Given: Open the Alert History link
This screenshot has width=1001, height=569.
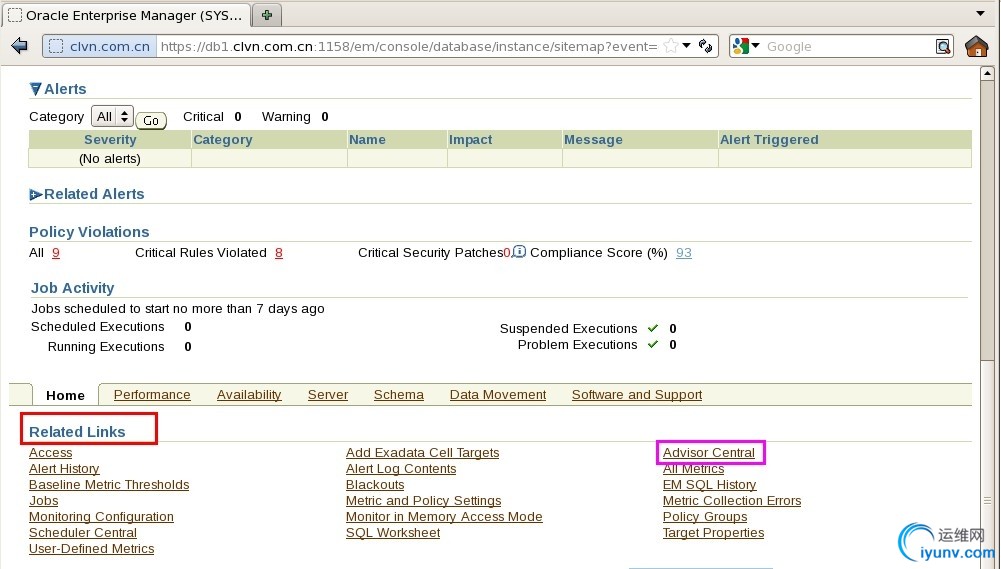Looking at the screenshot, I should click(64, 469).
